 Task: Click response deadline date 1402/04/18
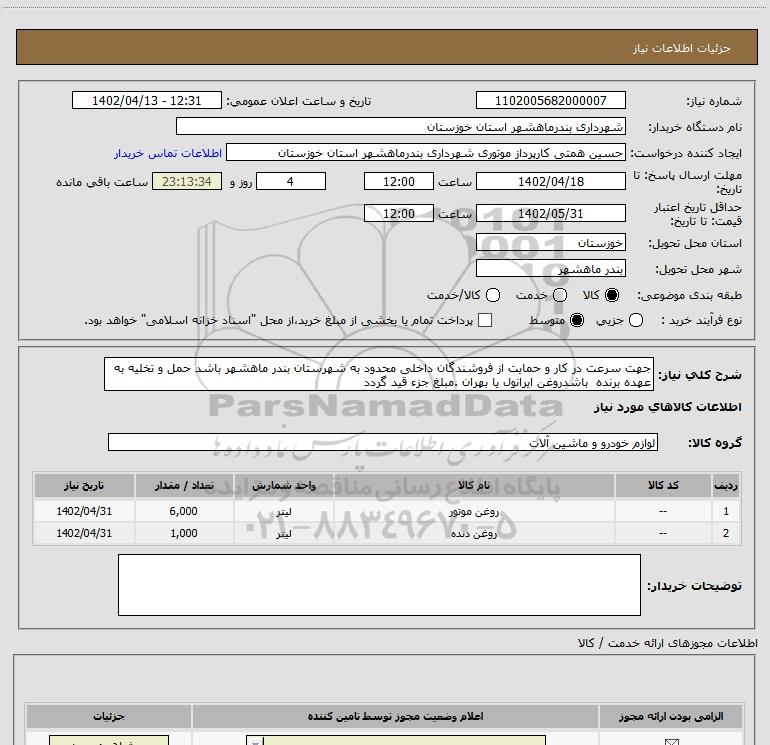pyautogui.click(x=550, y=181)
